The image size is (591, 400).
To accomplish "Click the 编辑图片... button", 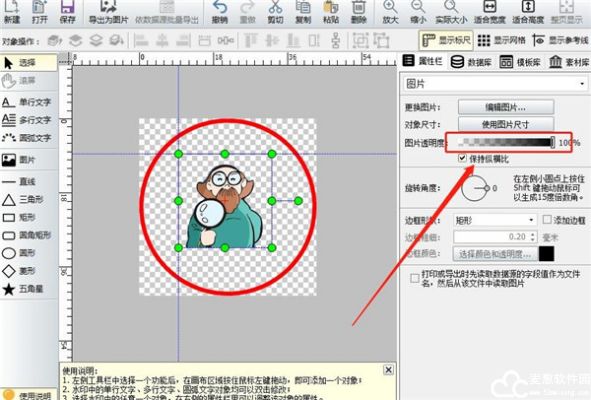I will [506, 107].
